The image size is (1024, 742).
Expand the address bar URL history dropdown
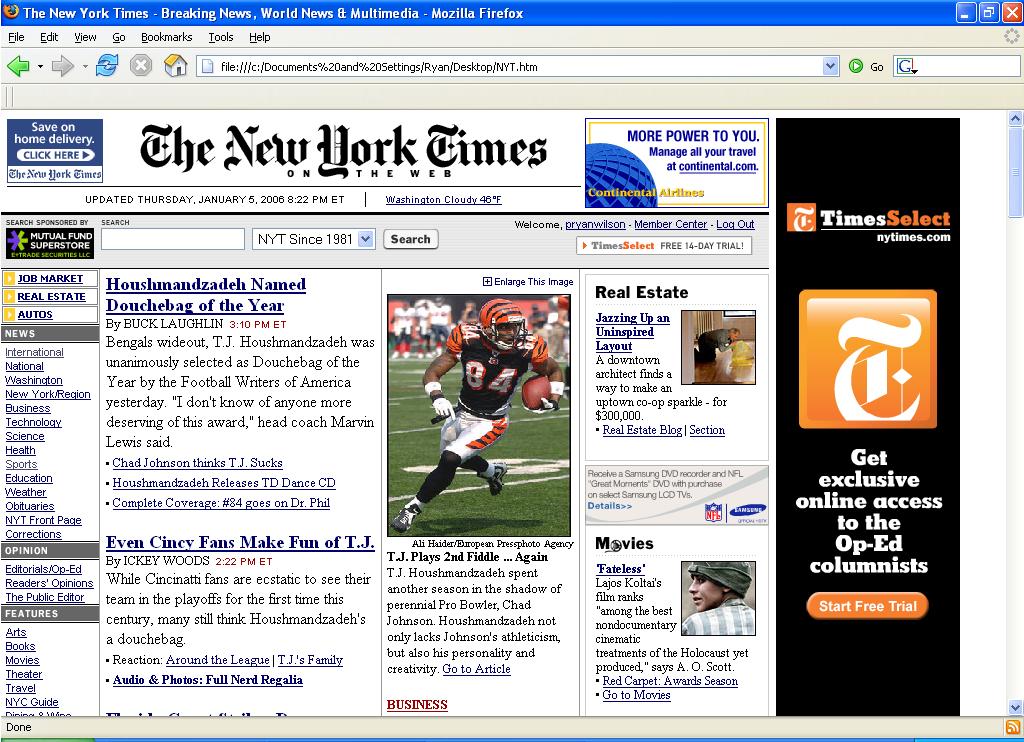coord(830,66)
